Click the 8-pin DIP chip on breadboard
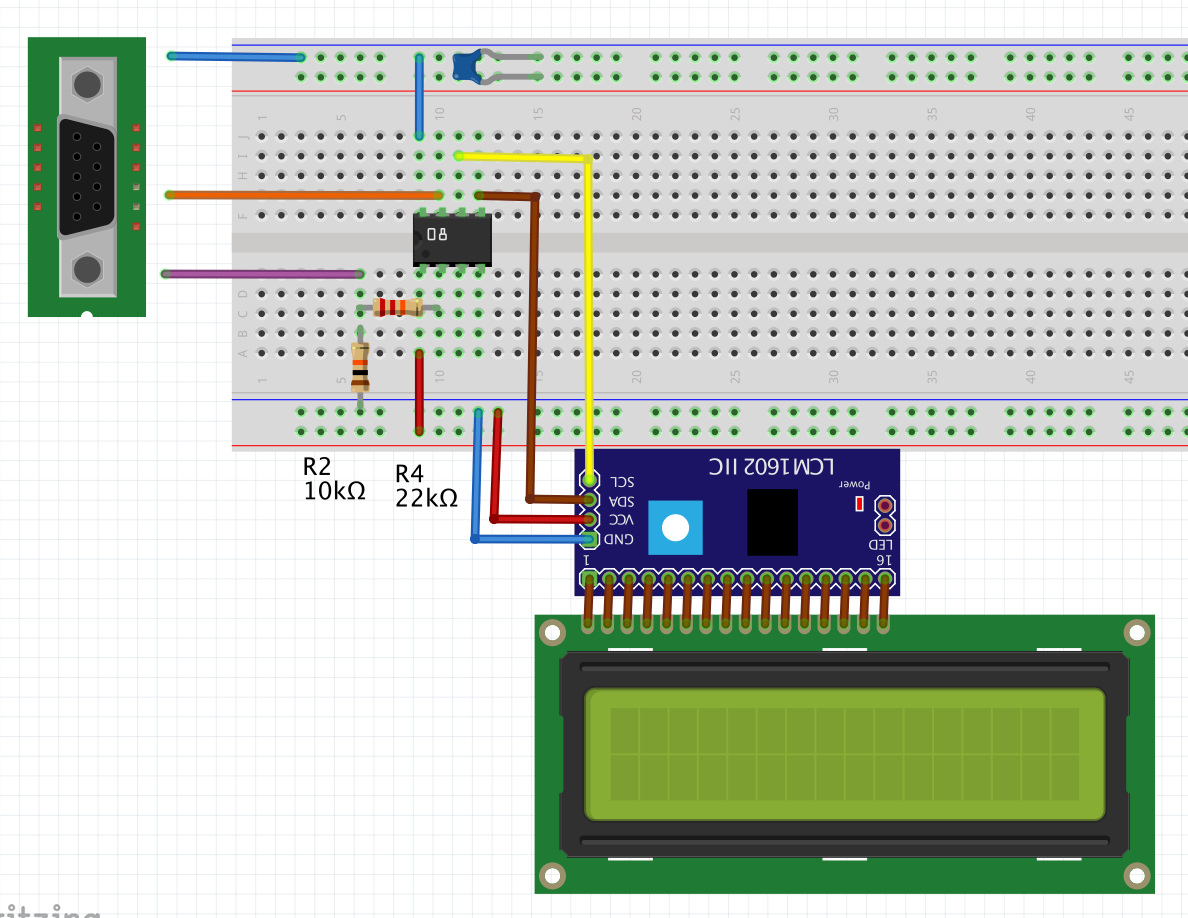This screenshot has height=918, width=1188. click(452, 238)
